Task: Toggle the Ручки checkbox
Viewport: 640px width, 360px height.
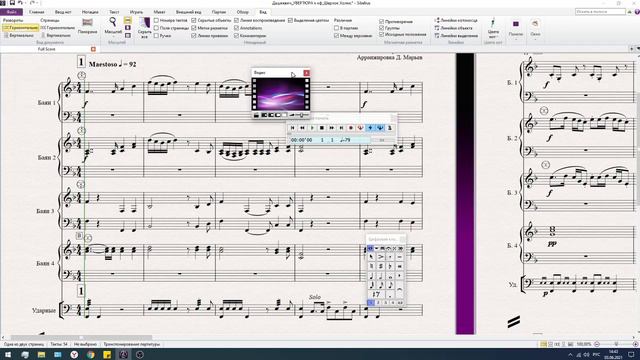Action: click(156, 36)
